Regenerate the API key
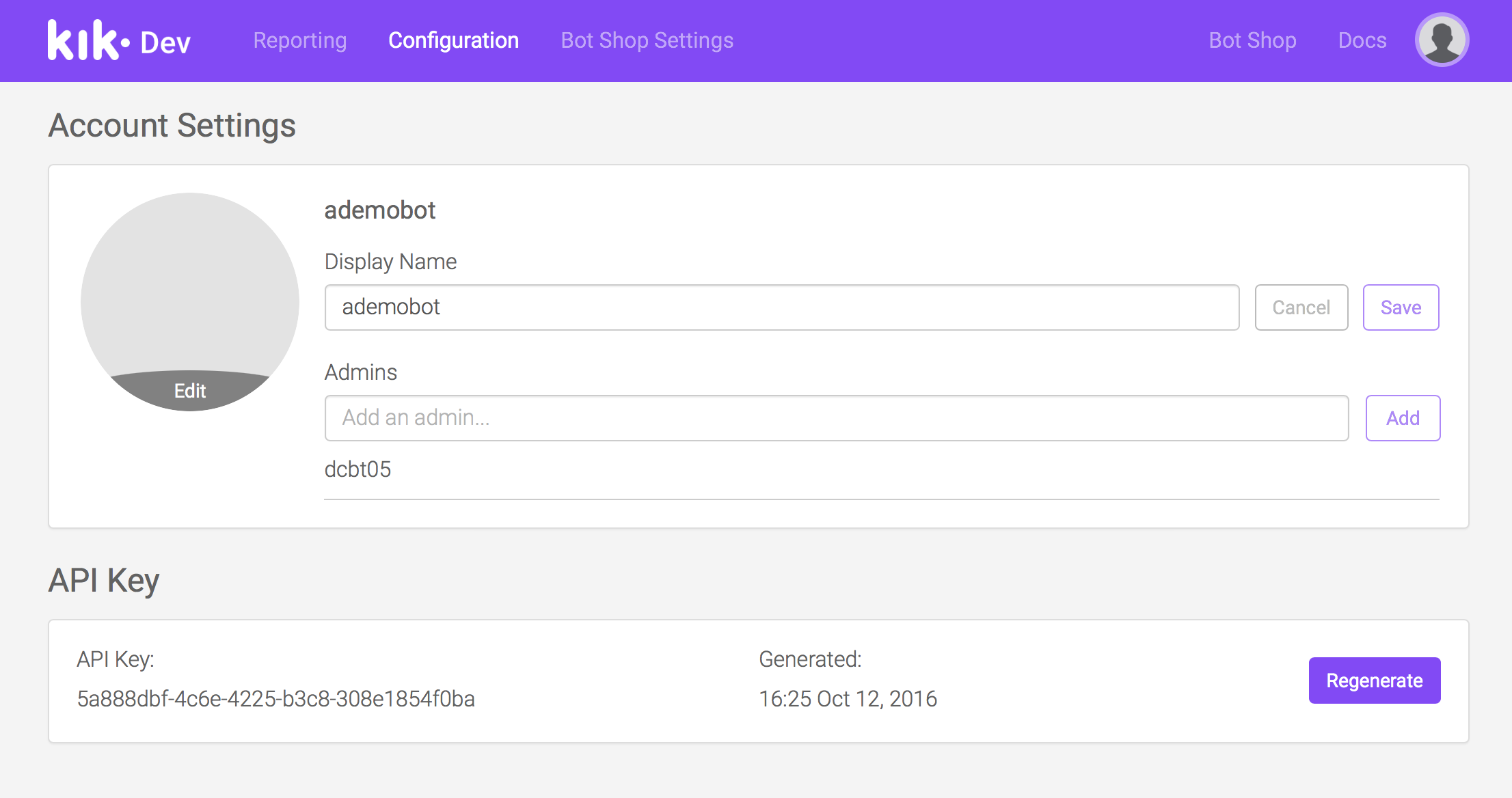The height and width of the screenshot is (798, 1512). tap(1374, 680)
